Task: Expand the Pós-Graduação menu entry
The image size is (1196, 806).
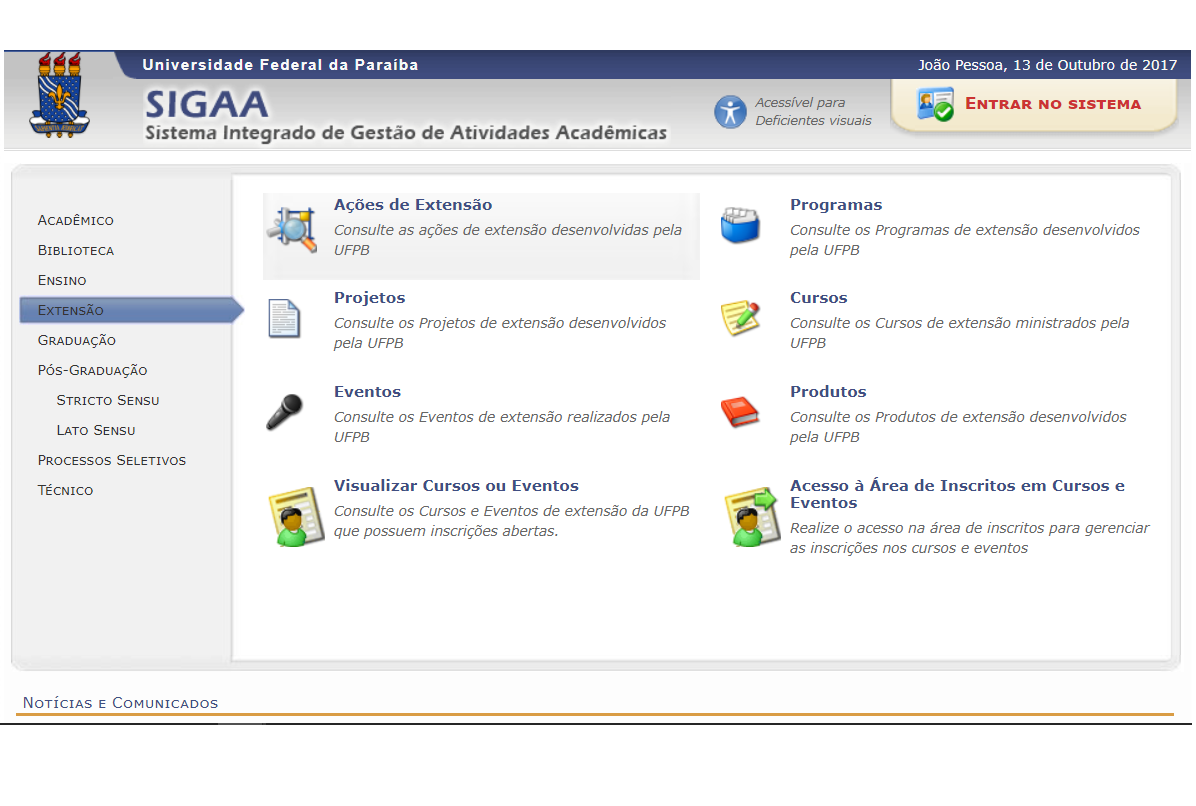Action: pos(92,370)
